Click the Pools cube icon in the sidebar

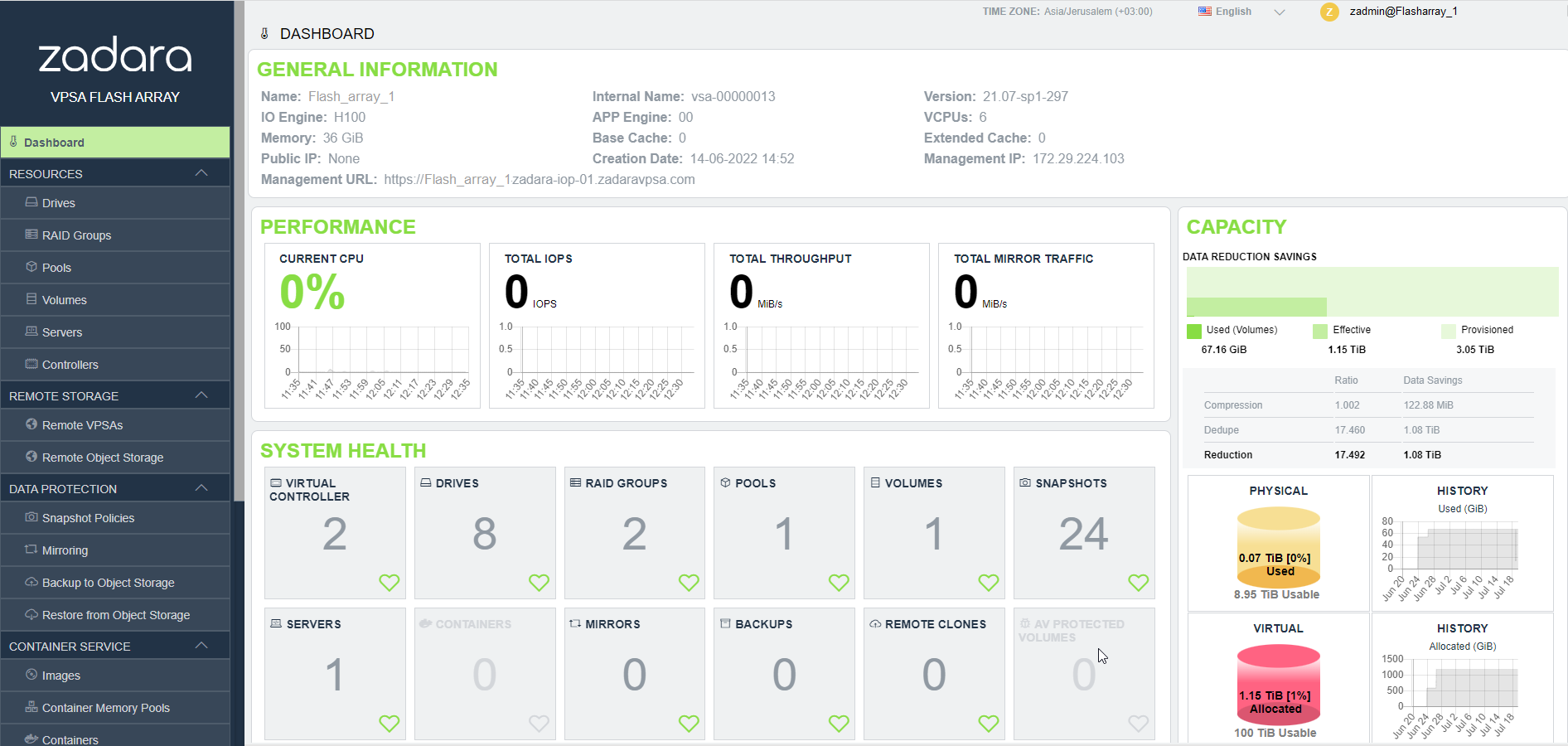tap(31, 267)
